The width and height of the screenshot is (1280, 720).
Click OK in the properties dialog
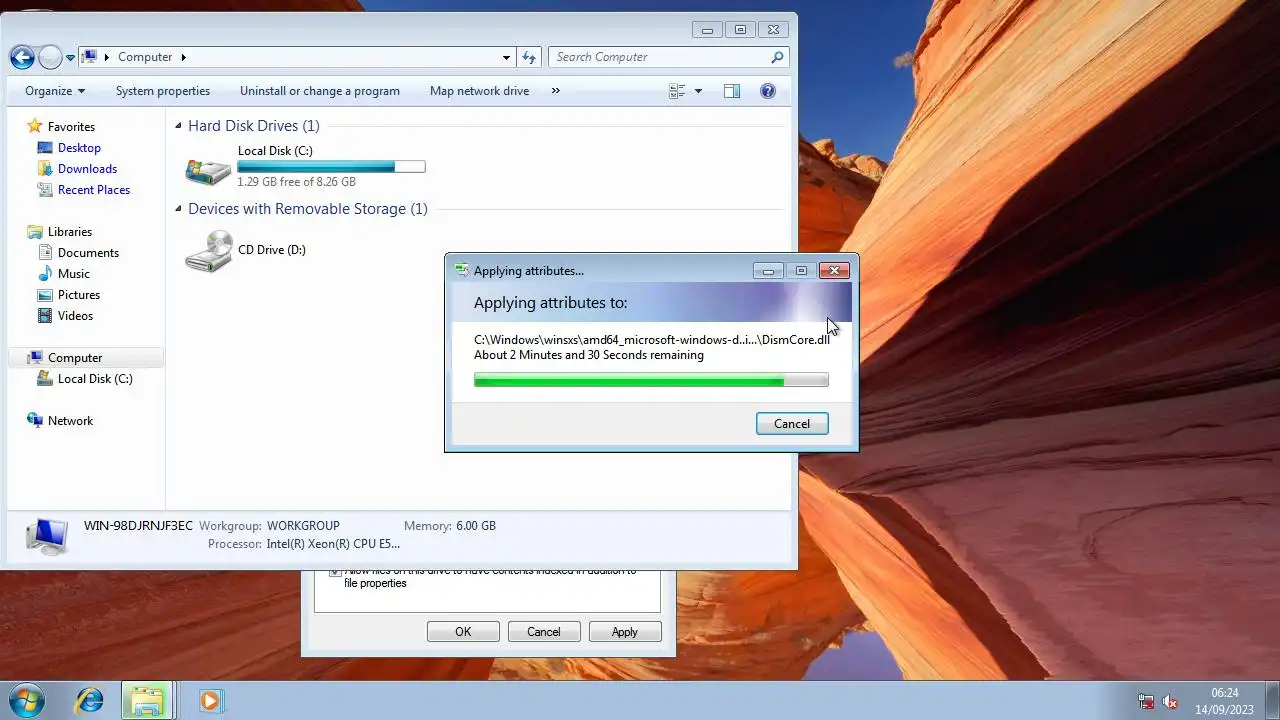[x=463, y=632]
